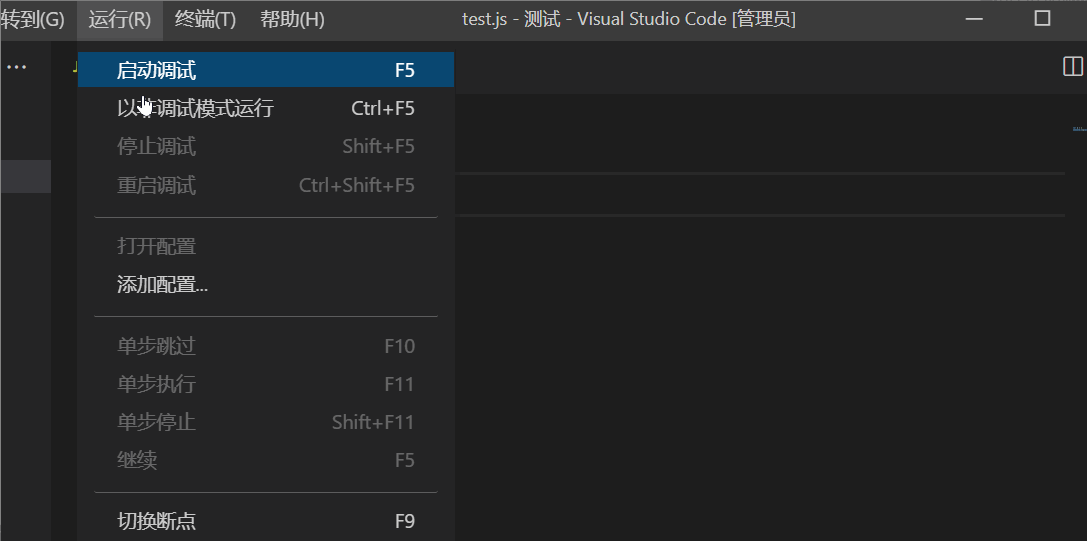Open the sidebar more actions ellipsis
1087x541 pixels.
coord(17,67)
